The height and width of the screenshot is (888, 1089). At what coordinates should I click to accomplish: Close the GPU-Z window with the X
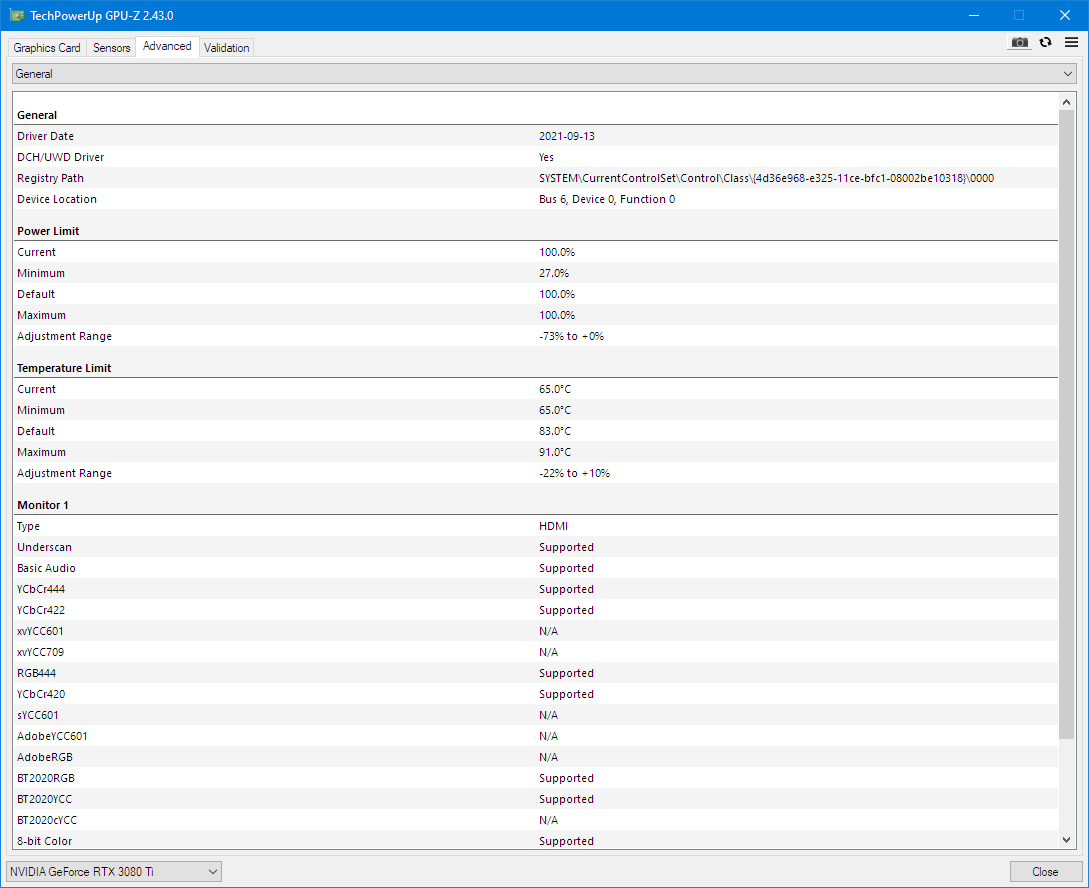pyautogui.click(x=1065, y=15)
